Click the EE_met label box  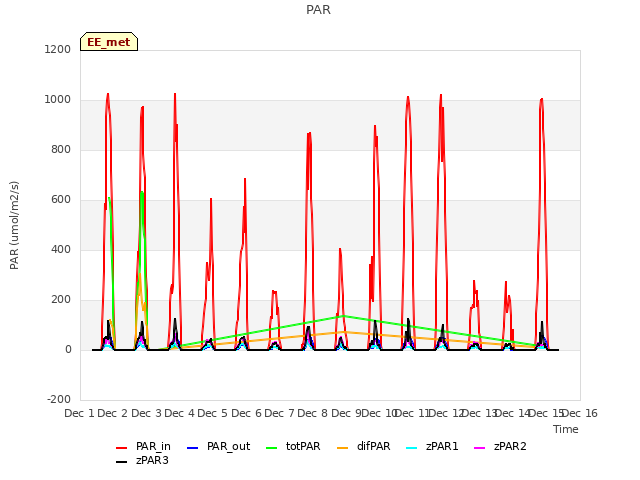click(109, 42)
